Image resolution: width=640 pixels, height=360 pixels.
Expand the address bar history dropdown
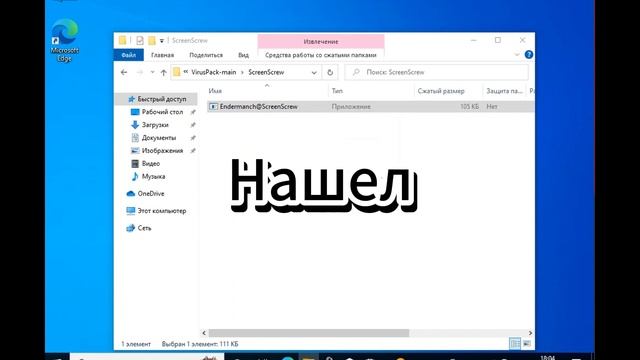314,72
